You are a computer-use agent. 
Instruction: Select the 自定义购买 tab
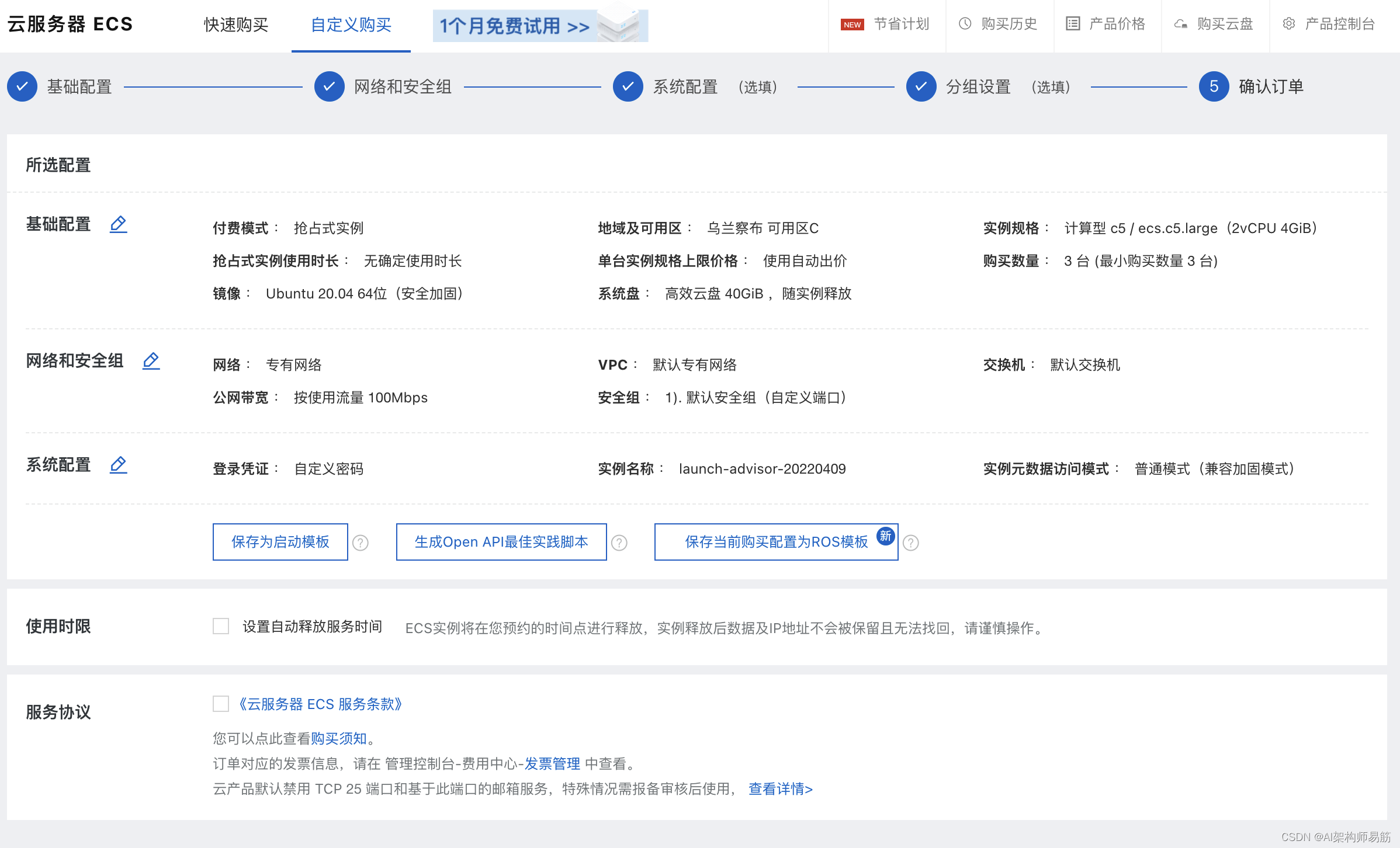(x=351, y=25)
